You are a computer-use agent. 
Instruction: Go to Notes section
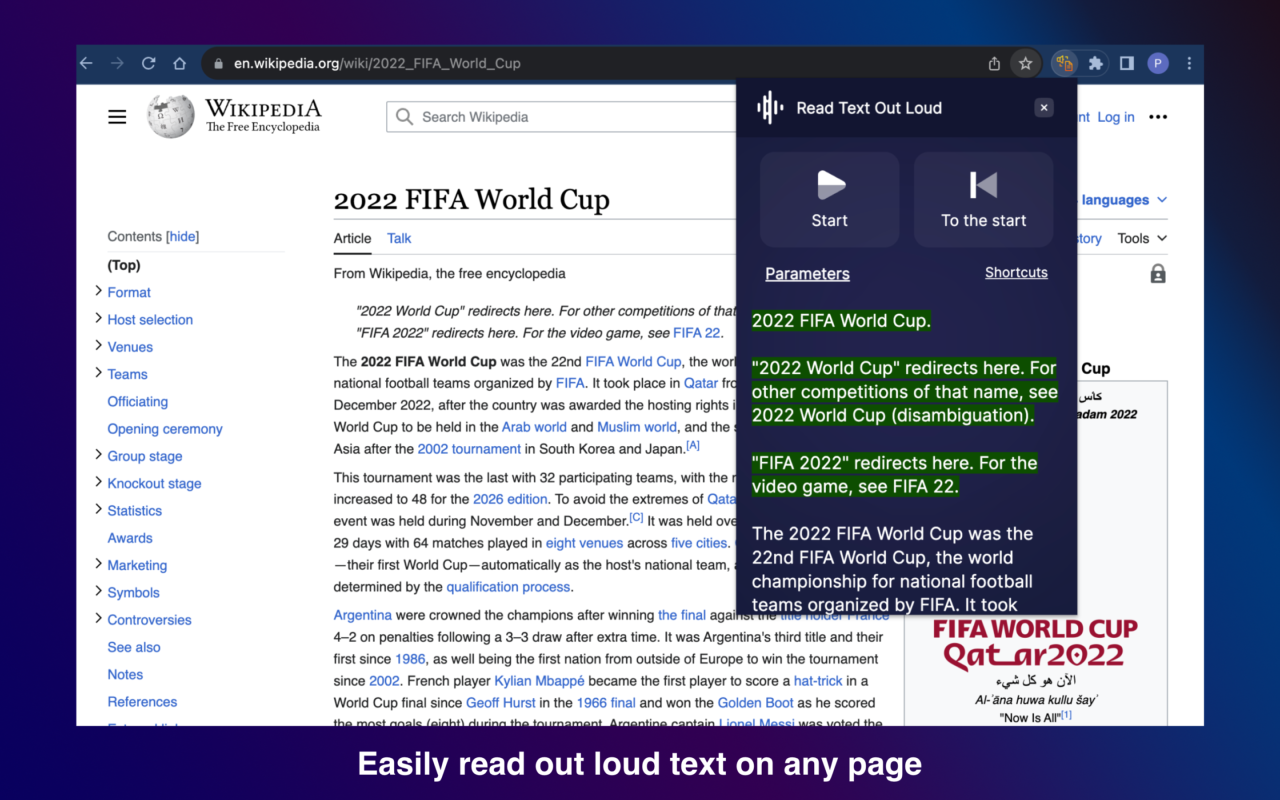point(125,674)
